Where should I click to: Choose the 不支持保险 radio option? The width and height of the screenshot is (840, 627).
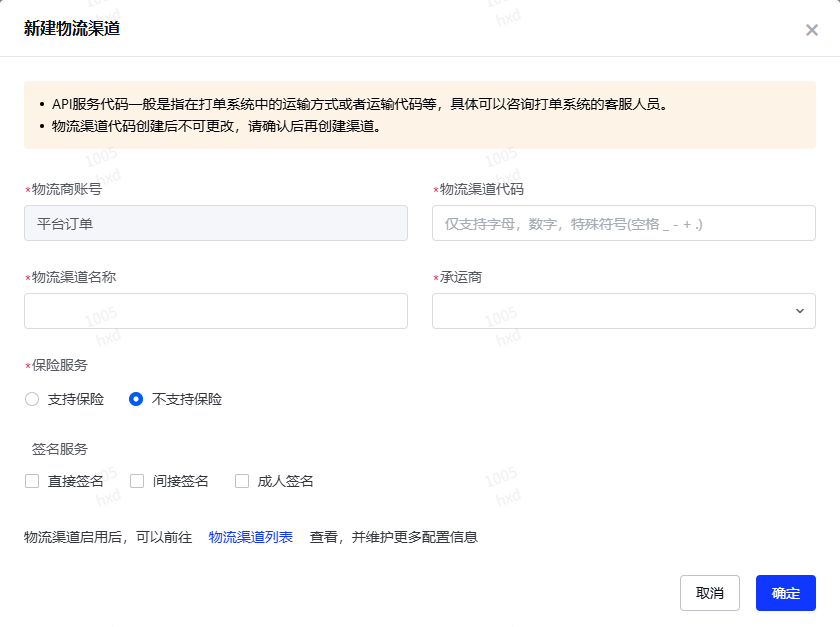pos(136,399)
